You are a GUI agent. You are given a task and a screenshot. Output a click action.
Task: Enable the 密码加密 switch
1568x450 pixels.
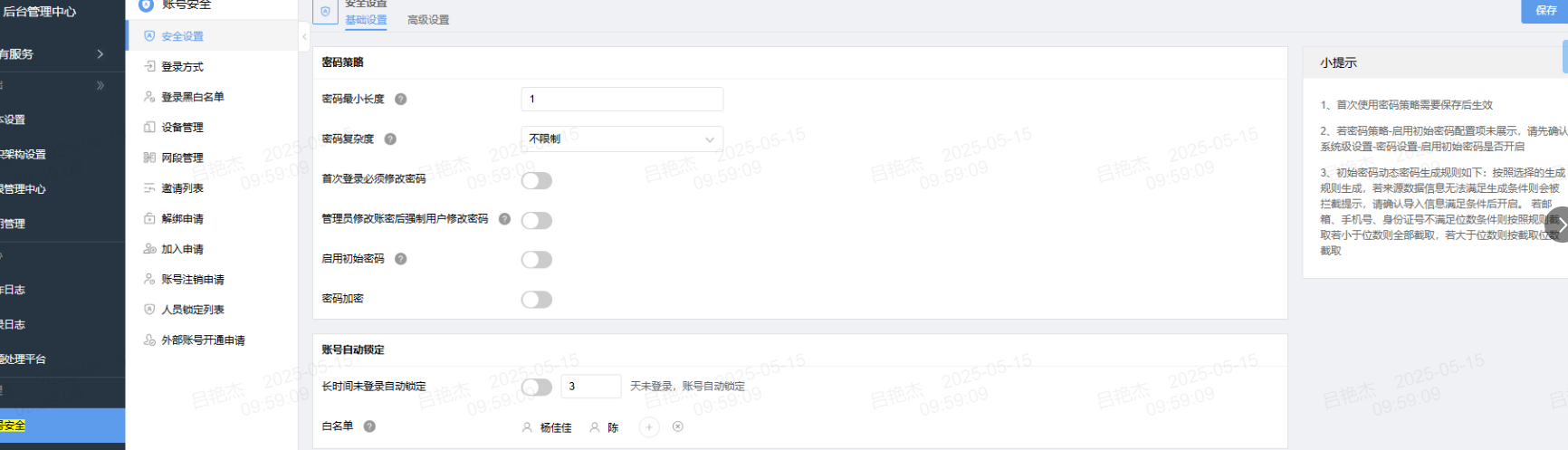click(537, 300)
